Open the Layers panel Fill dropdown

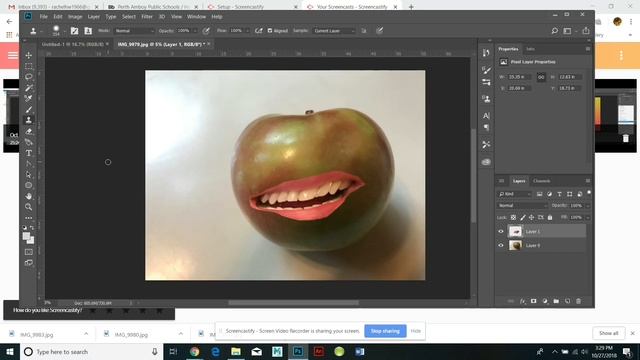588,218
